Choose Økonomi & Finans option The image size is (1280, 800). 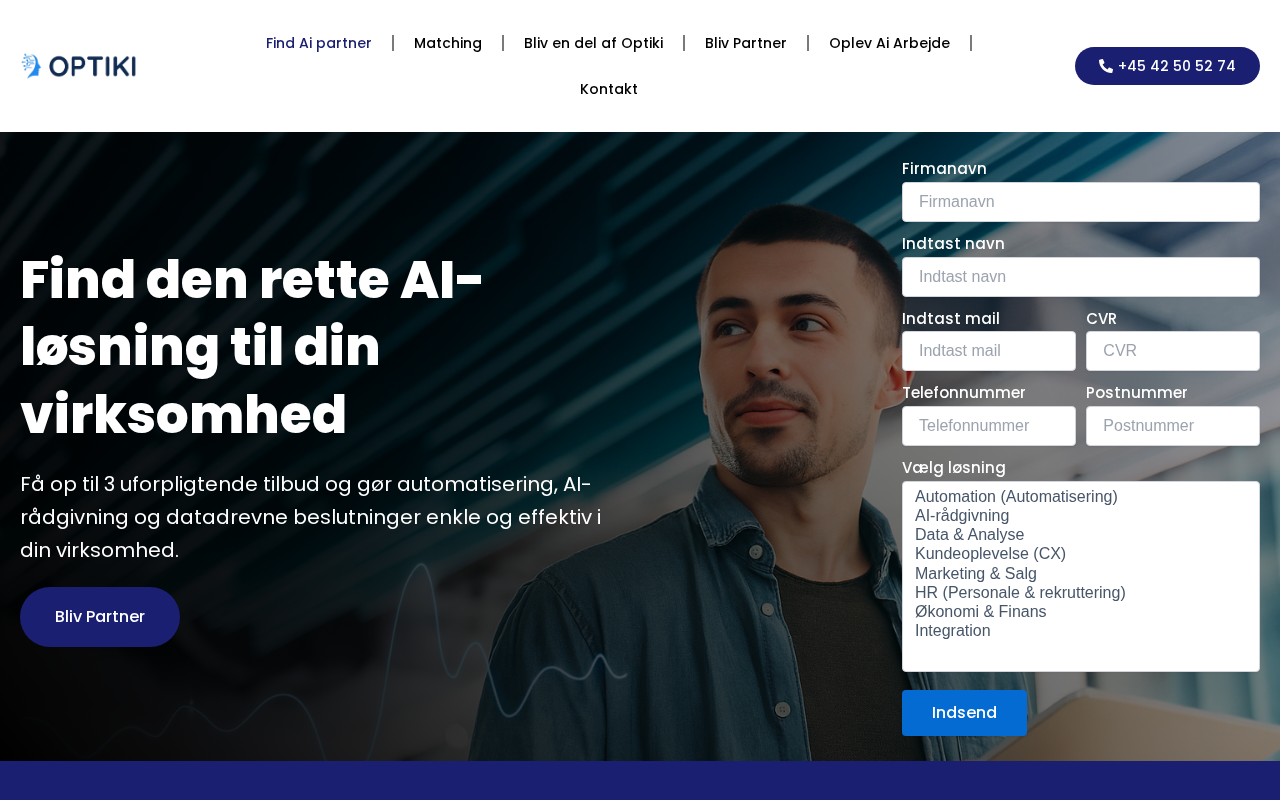[981, 612]
